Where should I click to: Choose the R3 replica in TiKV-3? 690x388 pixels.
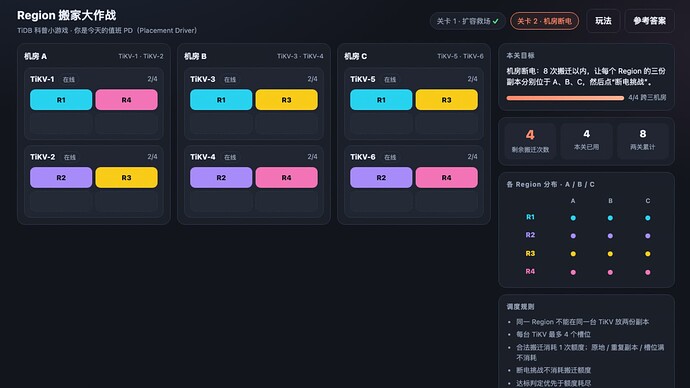pyautogui.click(x=286, y=100)
